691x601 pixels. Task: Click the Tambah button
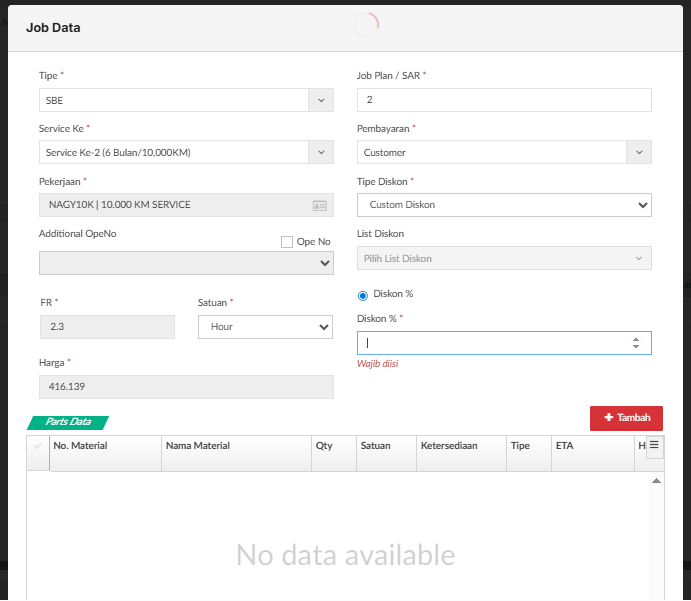626,418
